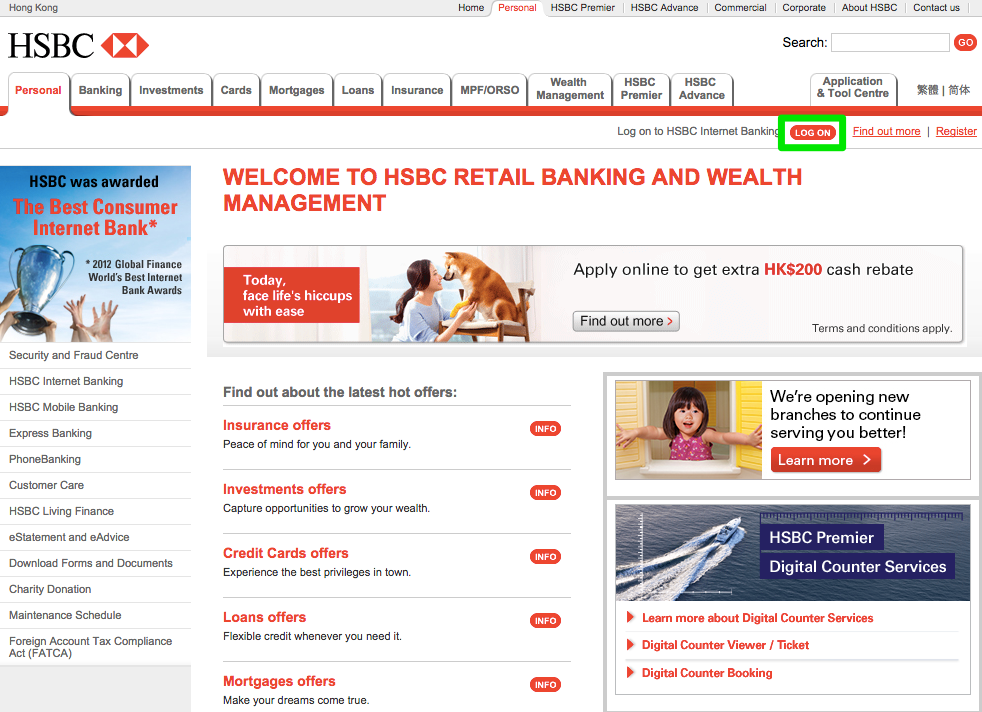Select the Insurance tab
This screenshot has height=712, width=982.
click(x=416, y=90)
